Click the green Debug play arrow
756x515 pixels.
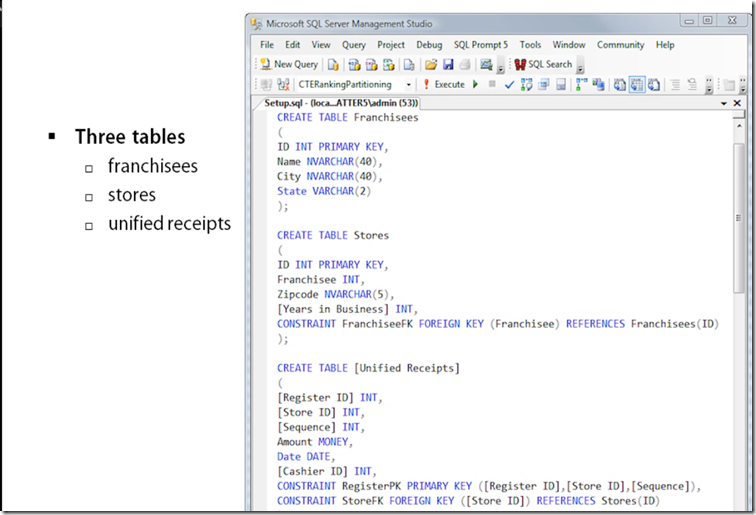pyautogui.click(x=475, y=84)
